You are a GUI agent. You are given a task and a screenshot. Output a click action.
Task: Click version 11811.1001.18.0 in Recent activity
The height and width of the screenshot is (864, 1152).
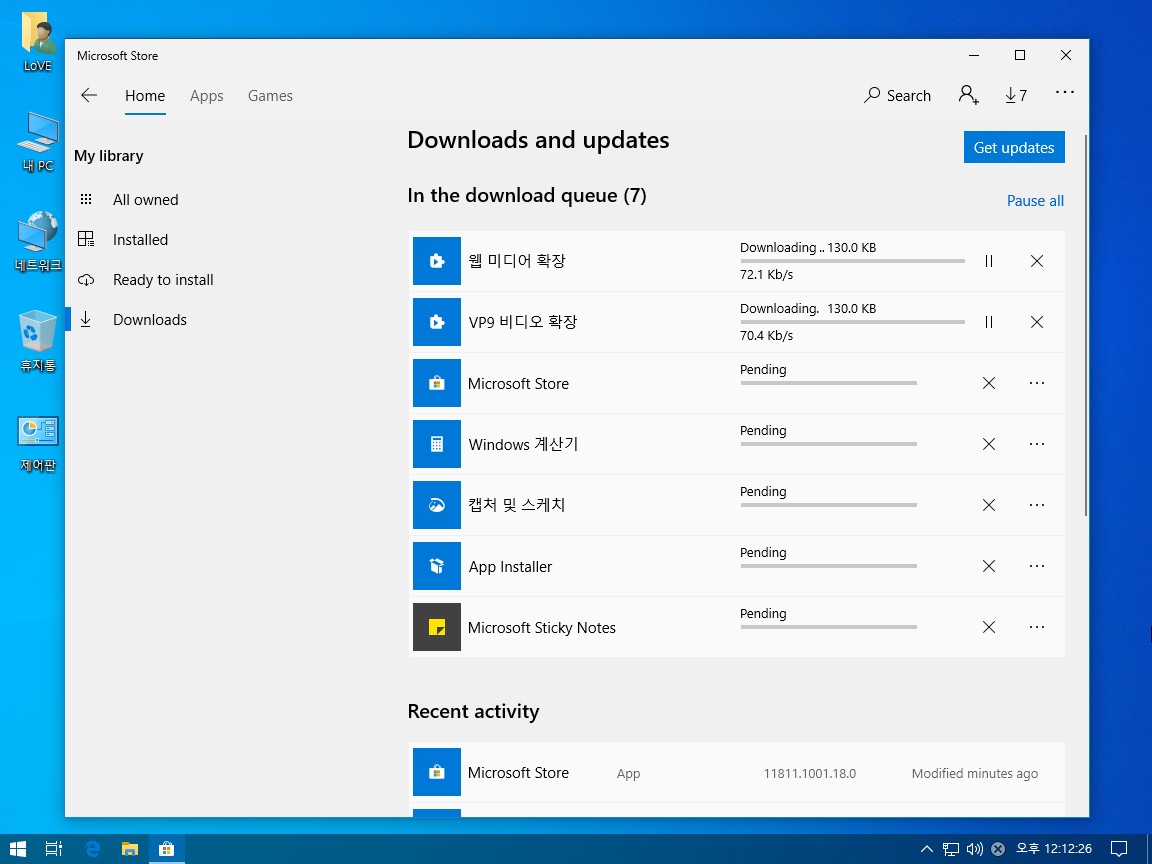(810, 774)
